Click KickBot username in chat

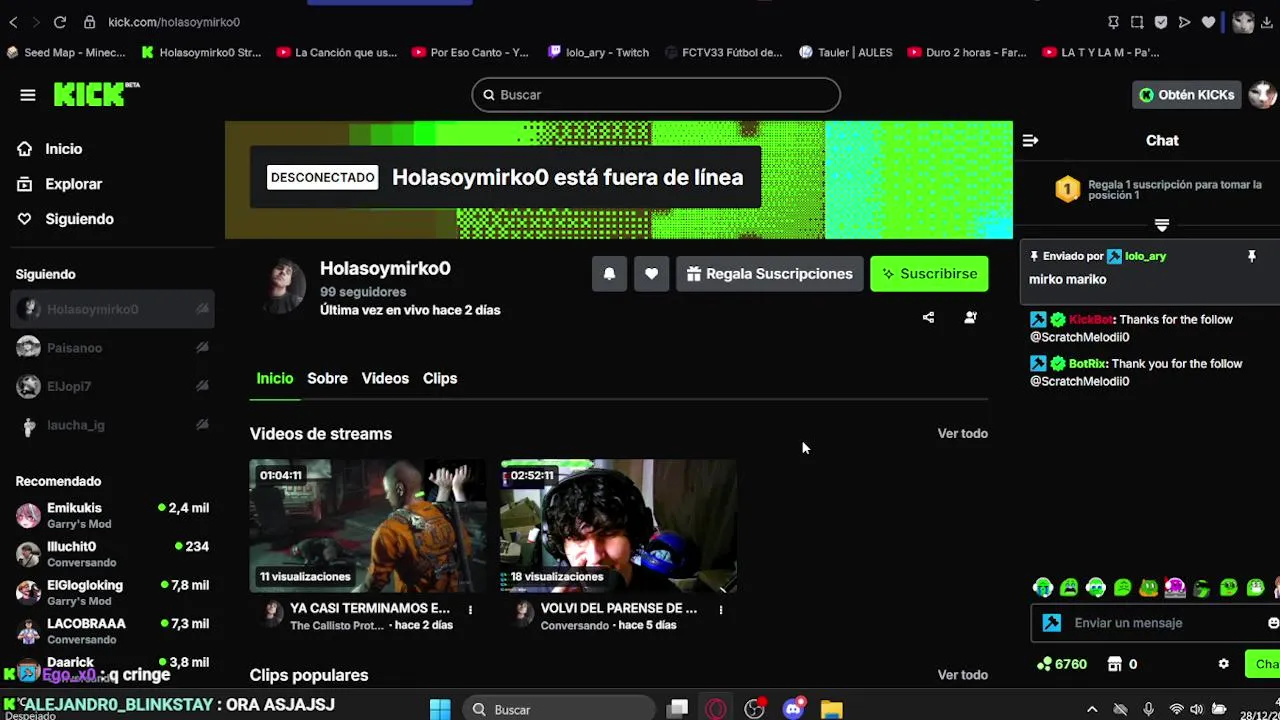[1091, 320]
